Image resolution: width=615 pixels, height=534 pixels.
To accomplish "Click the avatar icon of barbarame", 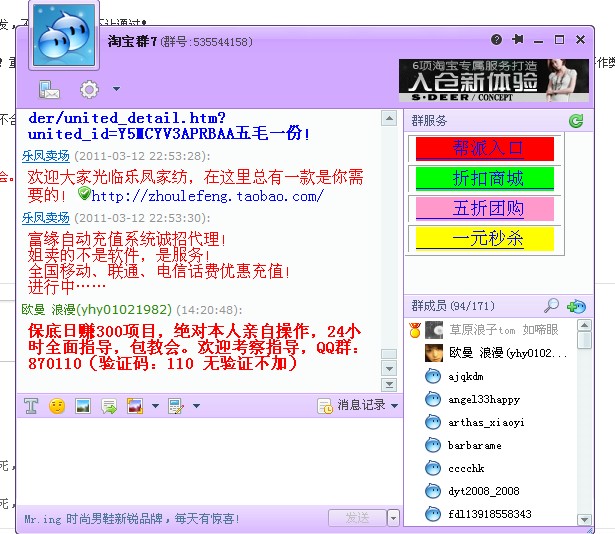I will (x=433, y=445).
